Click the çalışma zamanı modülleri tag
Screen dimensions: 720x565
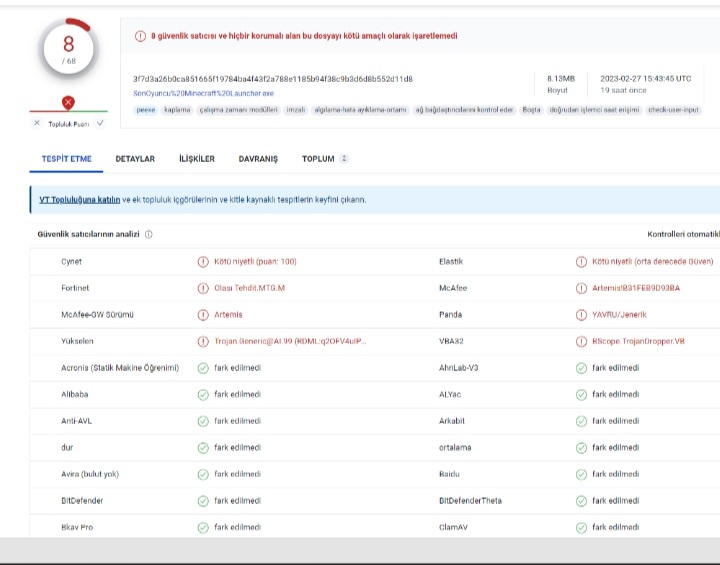point(239,110)
